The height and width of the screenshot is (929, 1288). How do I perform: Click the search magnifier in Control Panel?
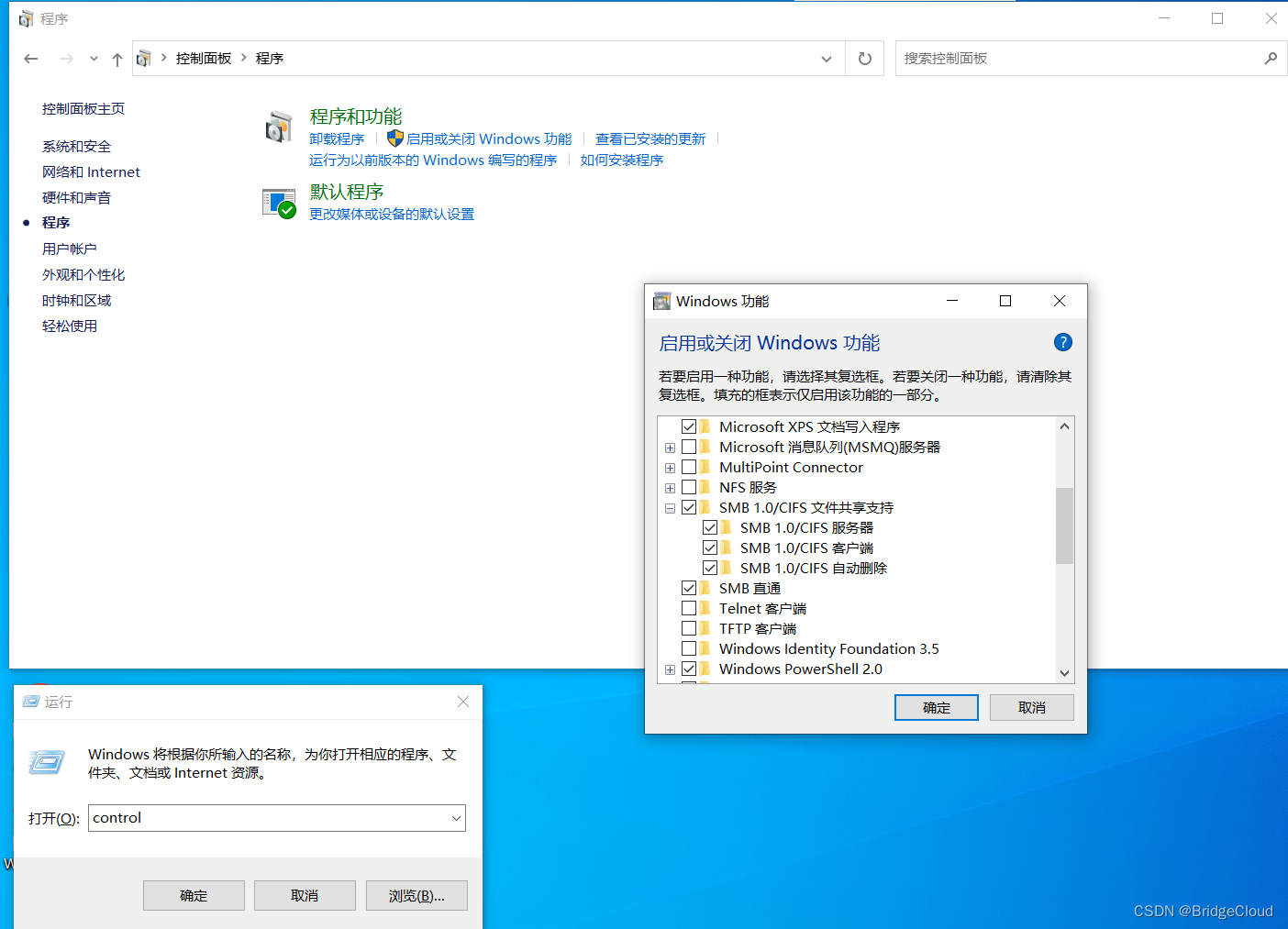pos(1271,59)
